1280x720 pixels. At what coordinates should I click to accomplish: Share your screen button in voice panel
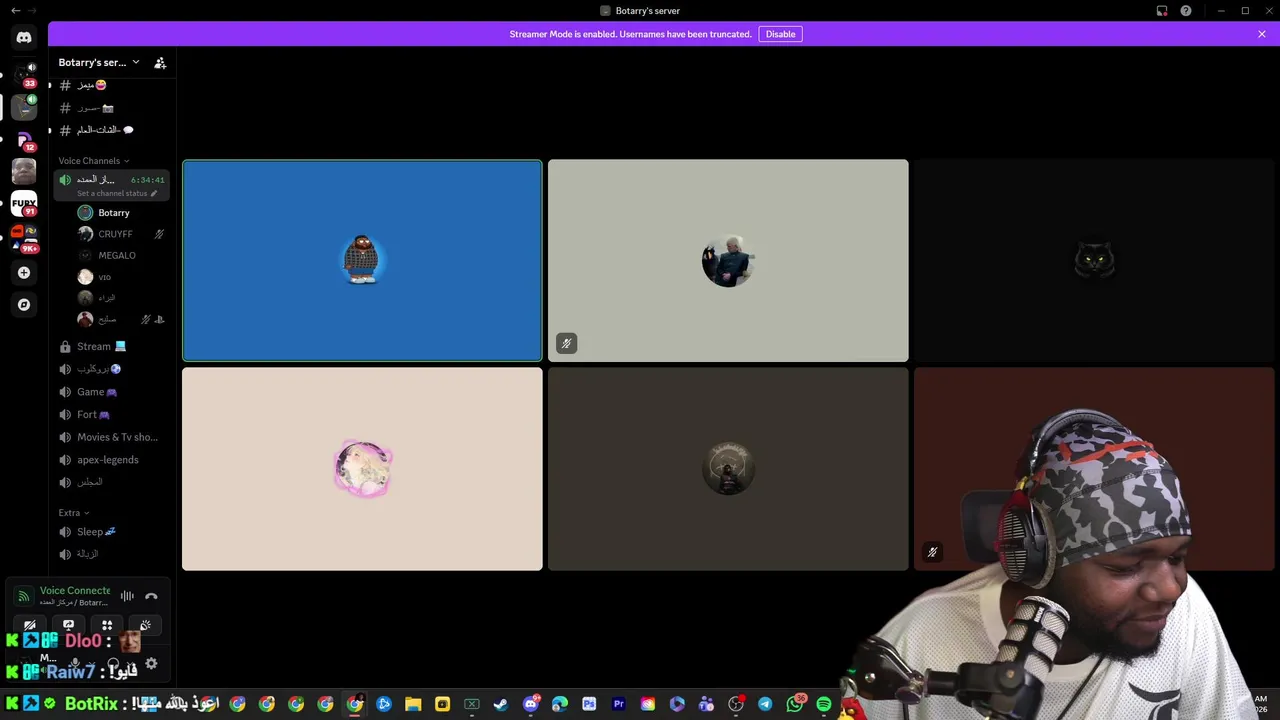(68, 626)
